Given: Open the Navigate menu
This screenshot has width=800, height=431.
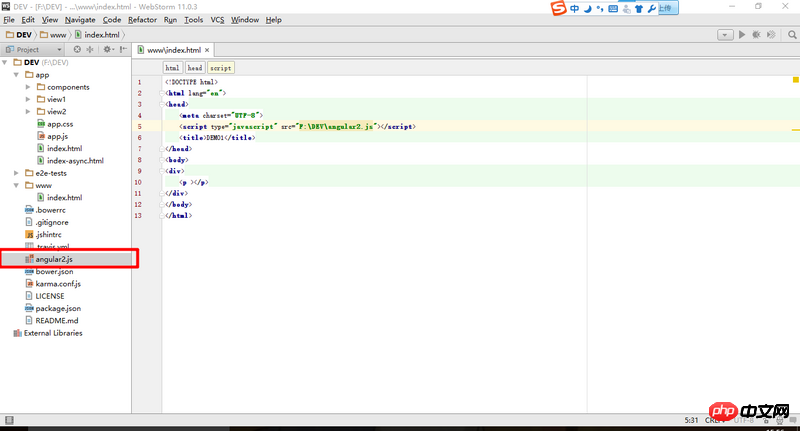Looking at the screenshot, I should 80,20.
